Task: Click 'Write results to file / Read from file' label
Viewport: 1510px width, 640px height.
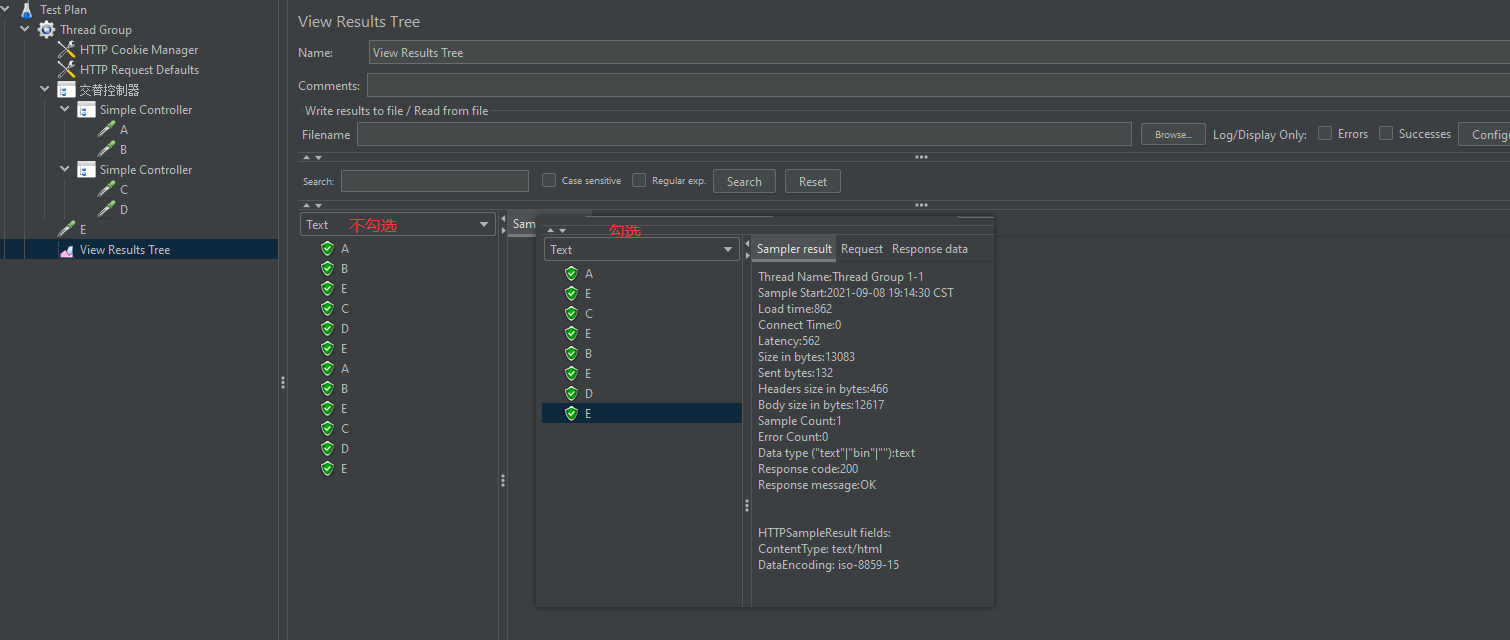Action: point(397,111)
